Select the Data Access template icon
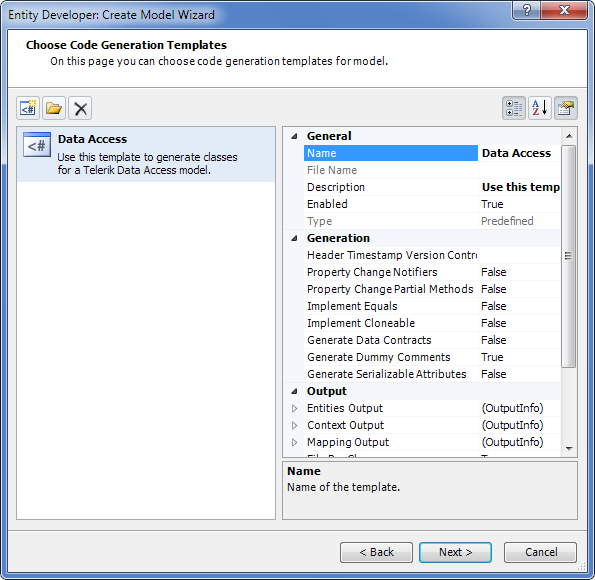Screen dimensions: 595x580 pos(37,145)
